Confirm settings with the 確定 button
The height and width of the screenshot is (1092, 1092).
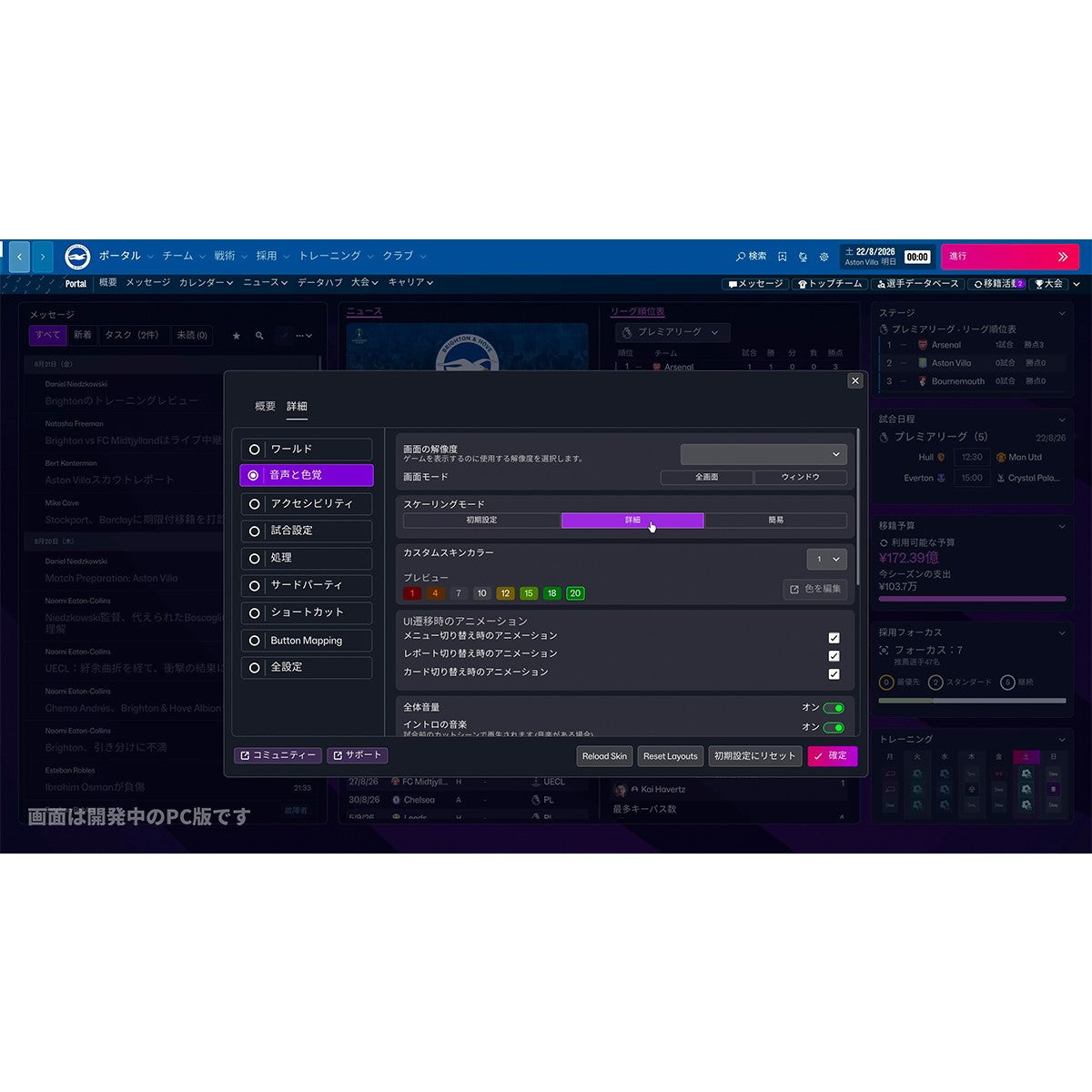[x=832, y=756]
